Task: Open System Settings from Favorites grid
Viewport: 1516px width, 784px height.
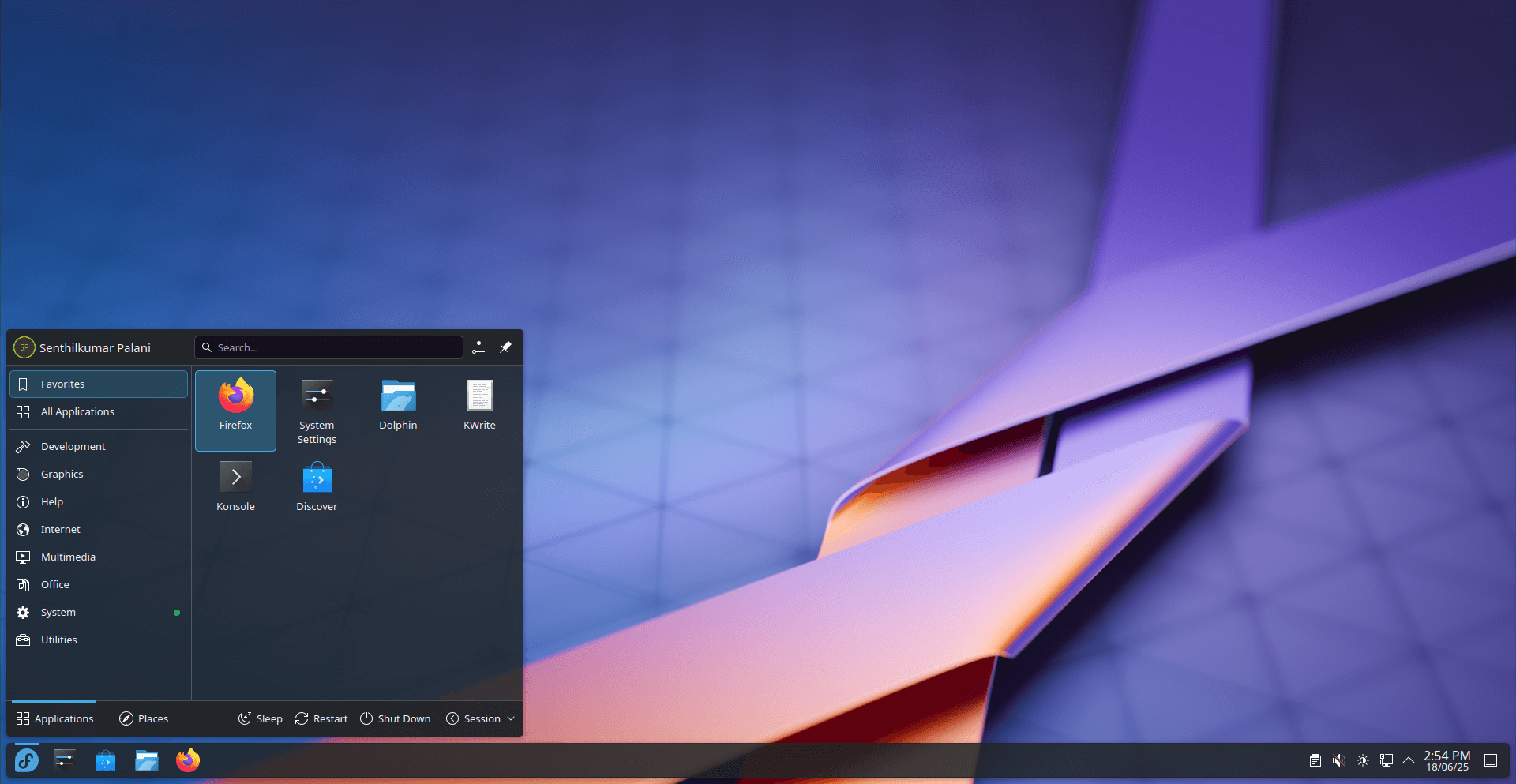Action: pos(317,411)
